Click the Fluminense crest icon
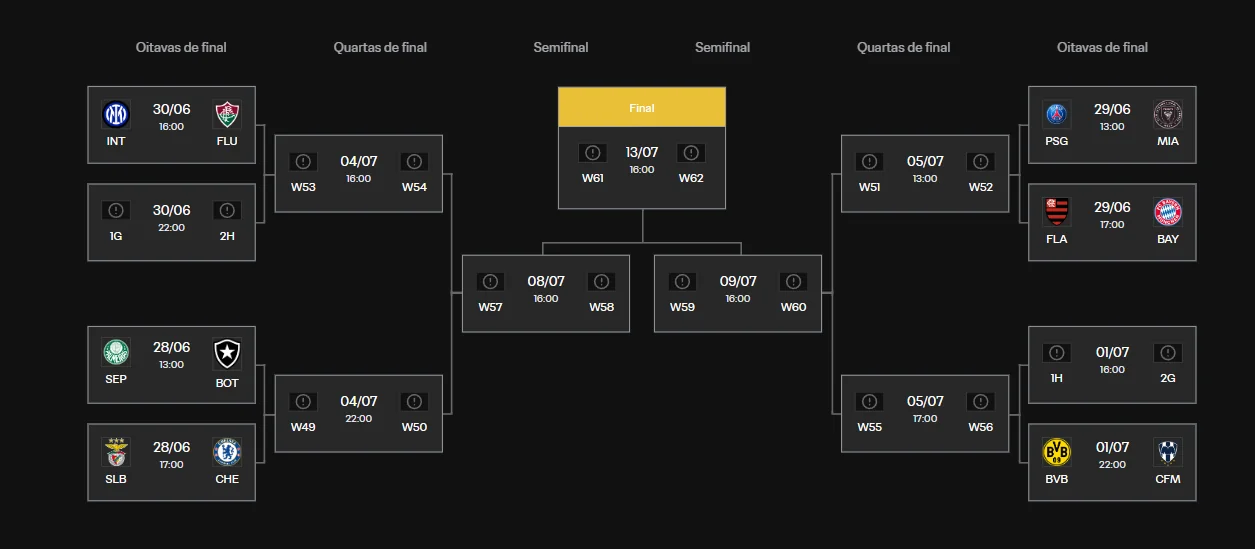Image resolution: width=1255 pixels, height=549 pixels. point(227,114)
